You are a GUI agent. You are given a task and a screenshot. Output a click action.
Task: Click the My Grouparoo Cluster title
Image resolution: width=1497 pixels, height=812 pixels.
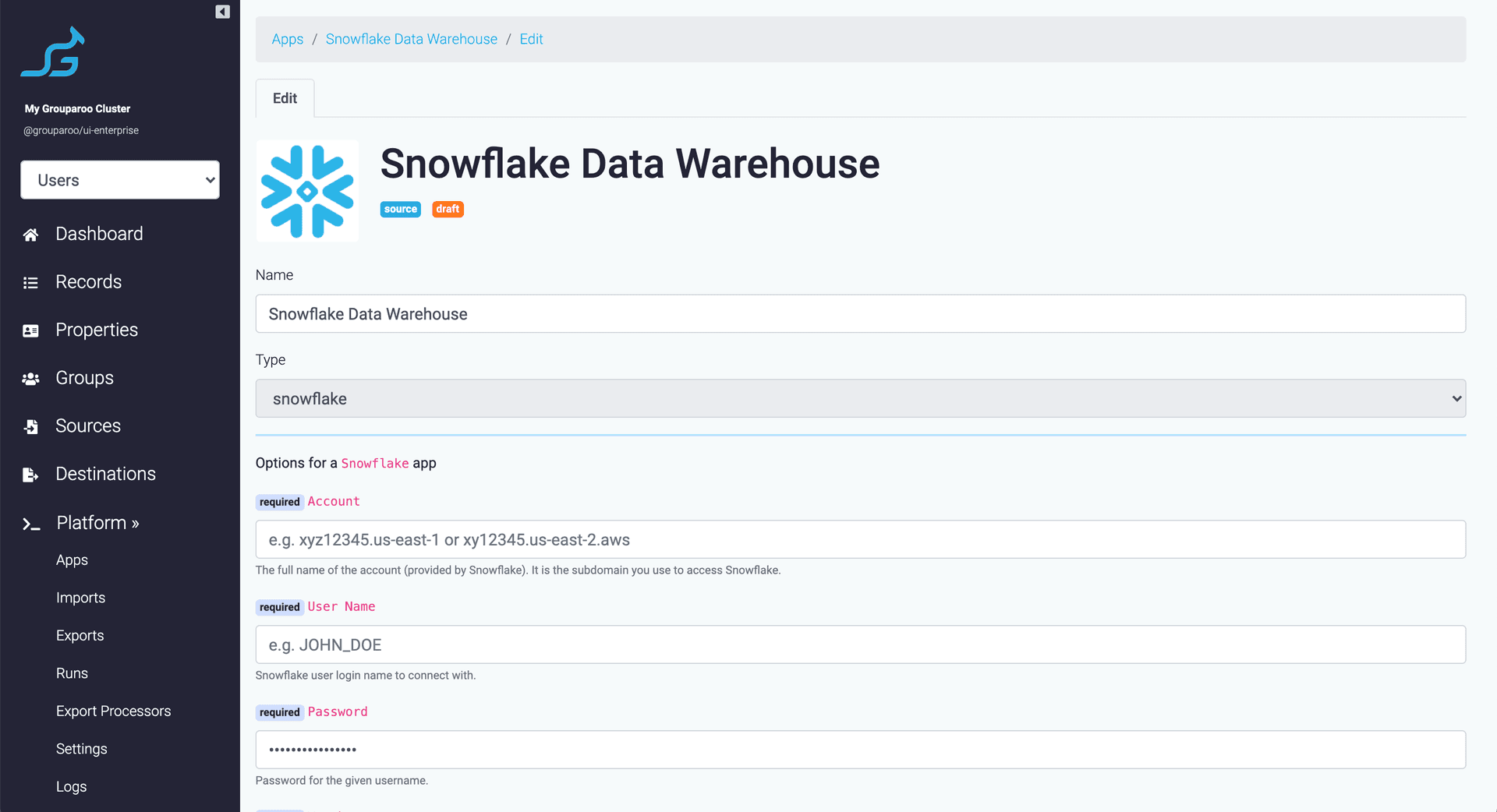click(x=77, y=109)
